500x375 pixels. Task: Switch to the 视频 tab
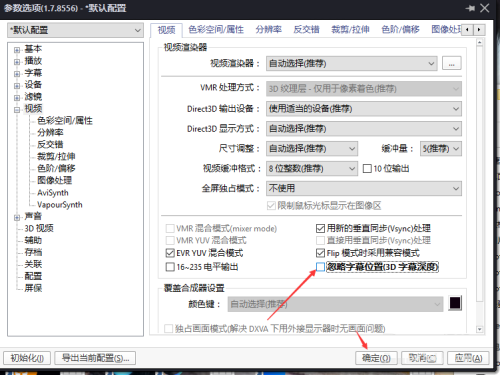click(166, 30)
